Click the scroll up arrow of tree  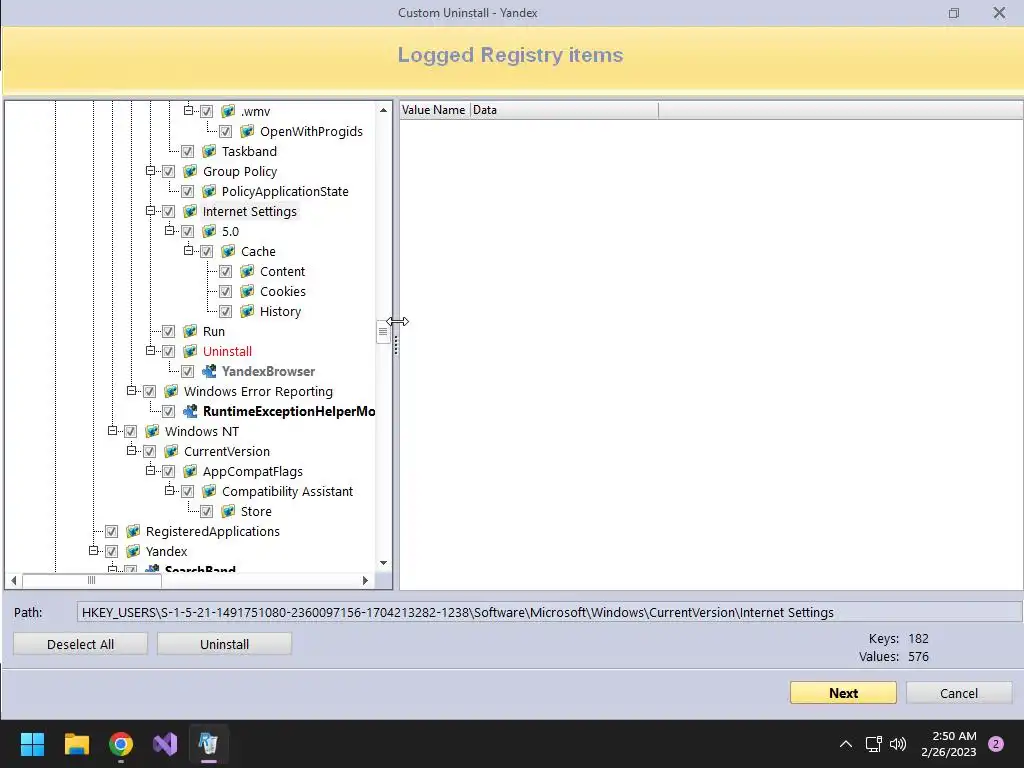pos(383,110)
